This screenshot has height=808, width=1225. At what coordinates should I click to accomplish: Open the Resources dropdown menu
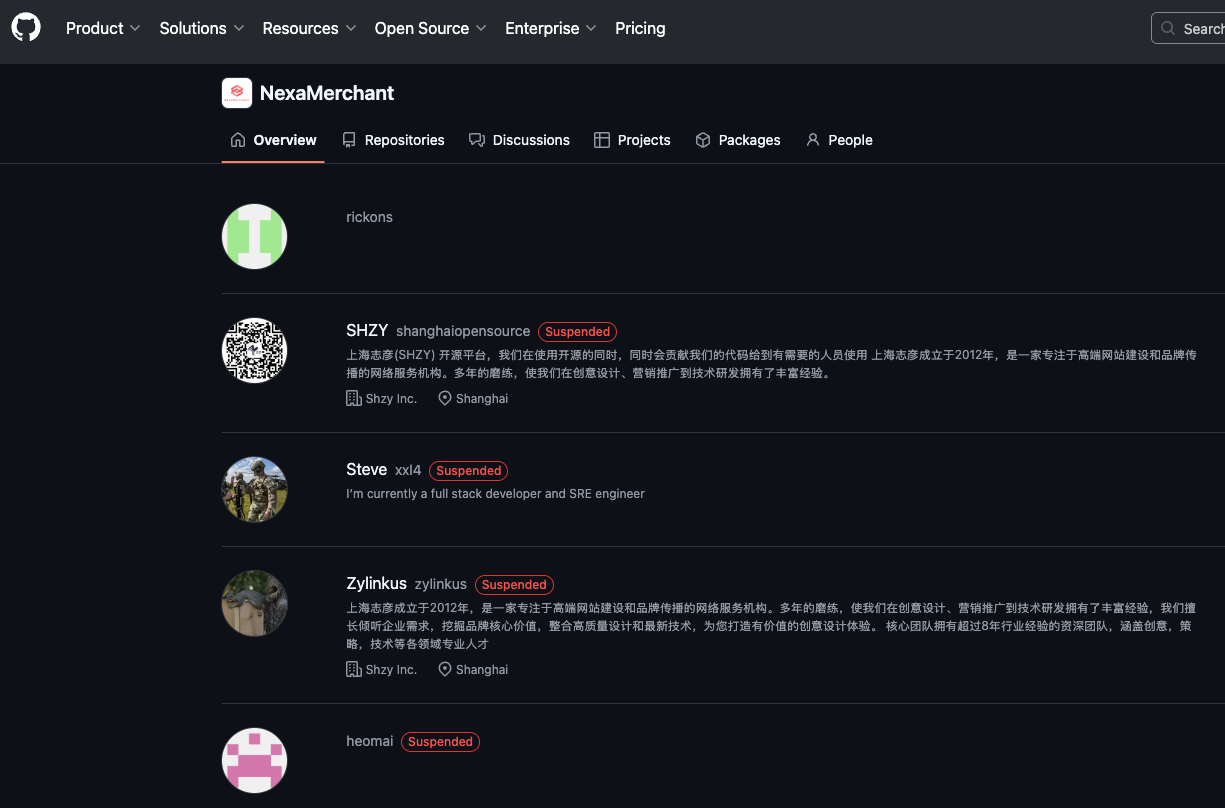[309, 28]
